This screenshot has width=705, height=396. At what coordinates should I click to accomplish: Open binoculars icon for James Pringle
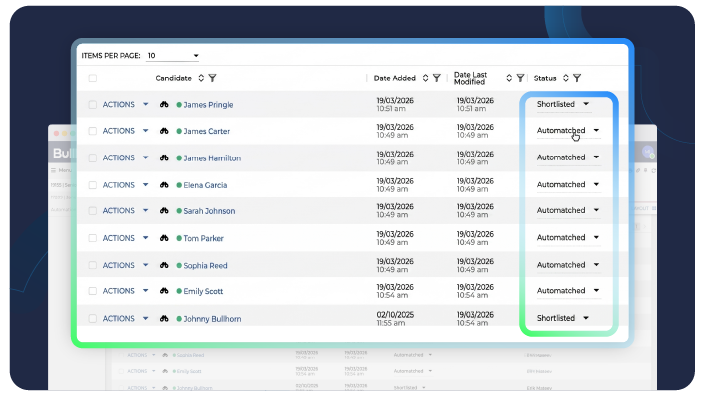pos(164,104)
